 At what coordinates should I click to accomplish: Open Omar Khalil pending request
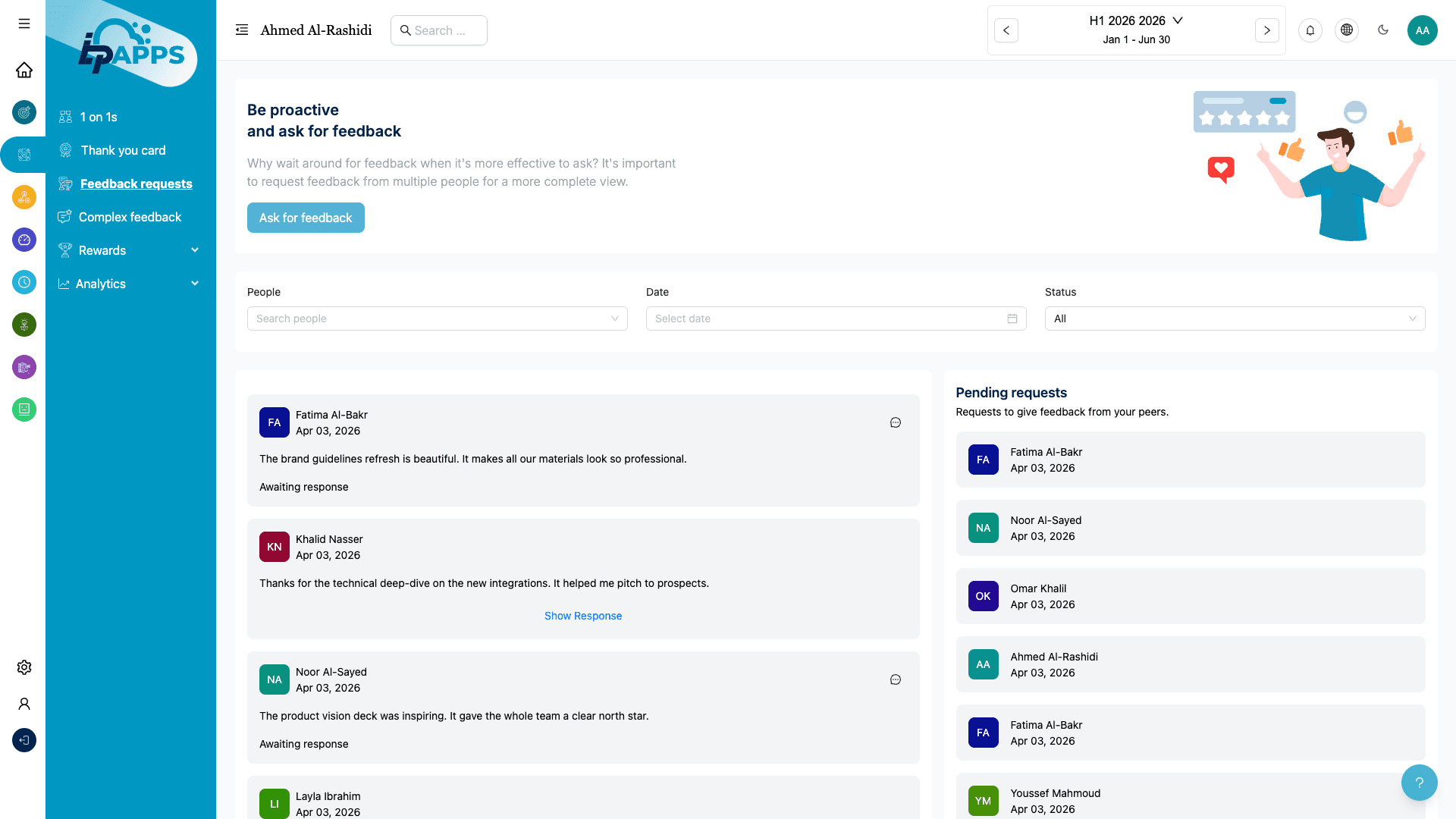tap(1191, 596)
